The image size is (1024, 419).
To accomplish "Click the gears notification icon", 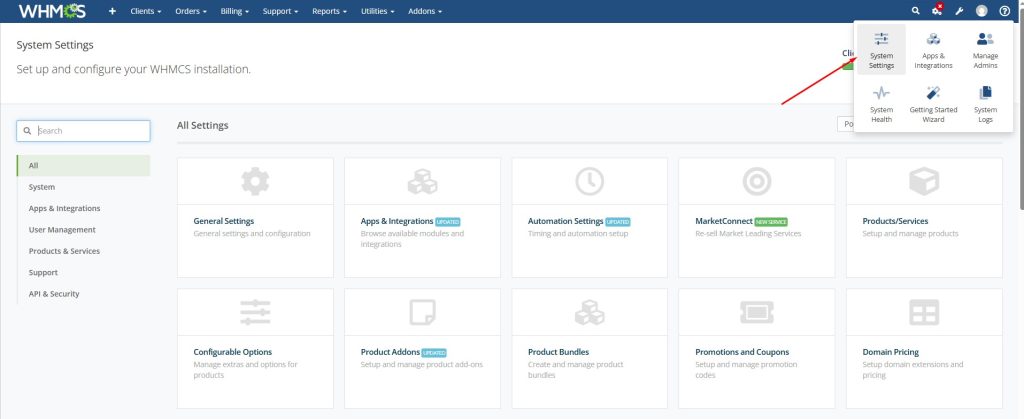I will 937,10.
